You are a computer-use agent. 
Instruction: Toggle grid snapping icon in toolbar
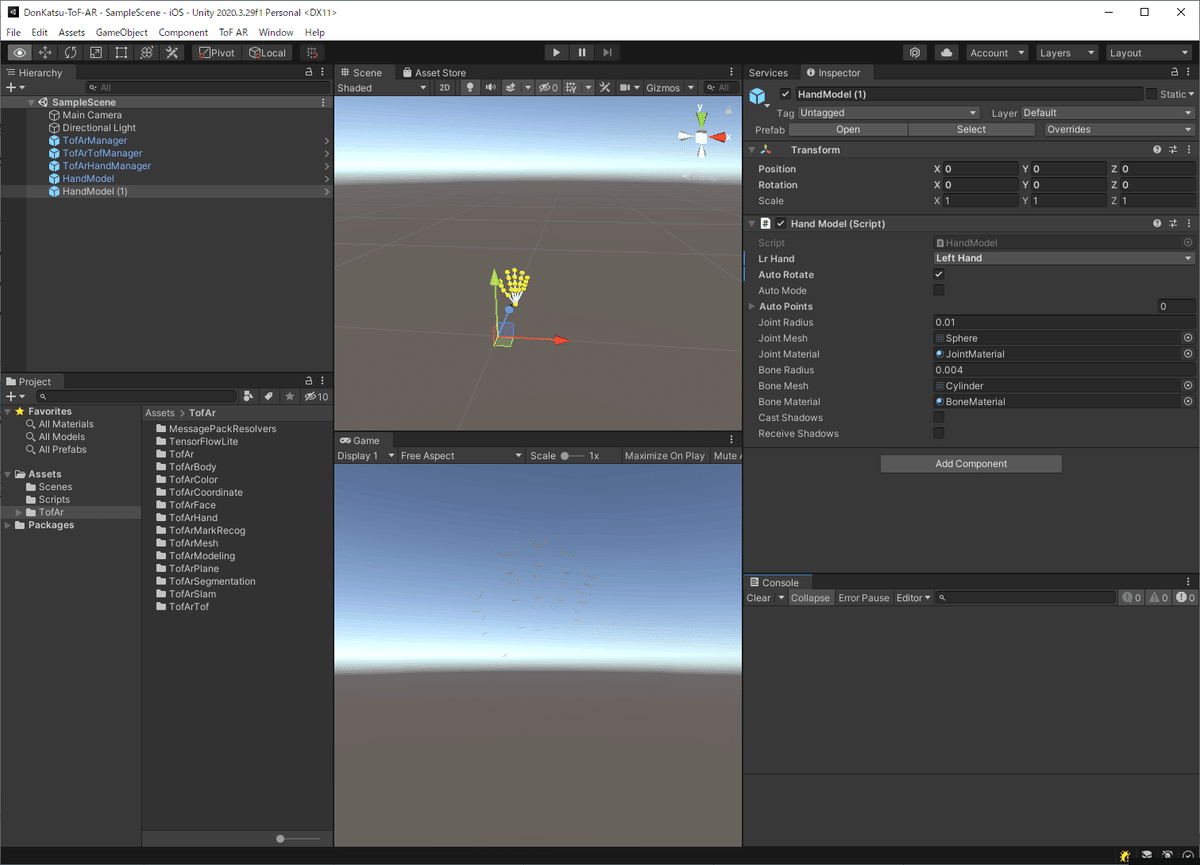pyautogui.click(x=311, y=52)
